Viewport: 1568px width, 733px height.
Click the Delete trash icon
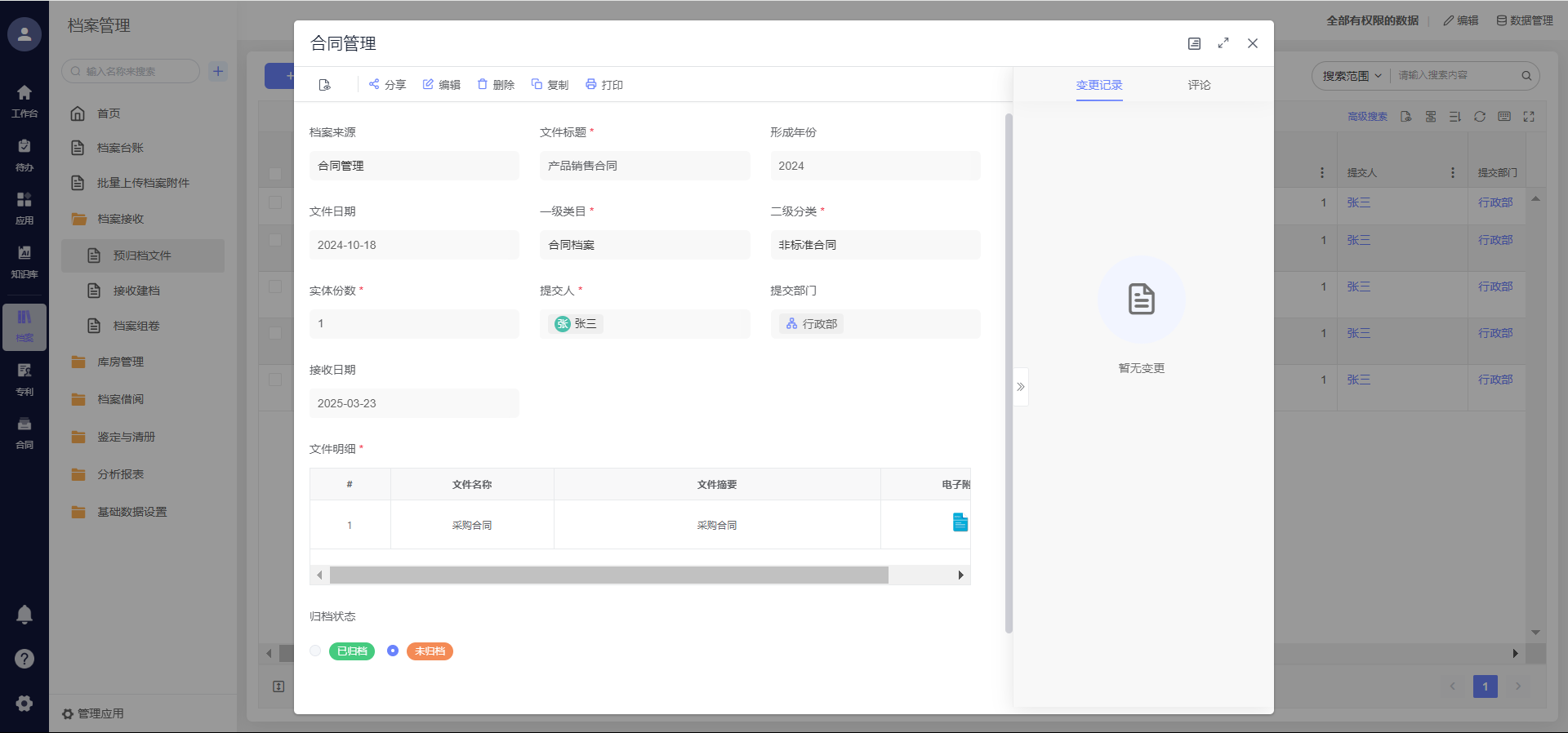click(x=483, y=84)
